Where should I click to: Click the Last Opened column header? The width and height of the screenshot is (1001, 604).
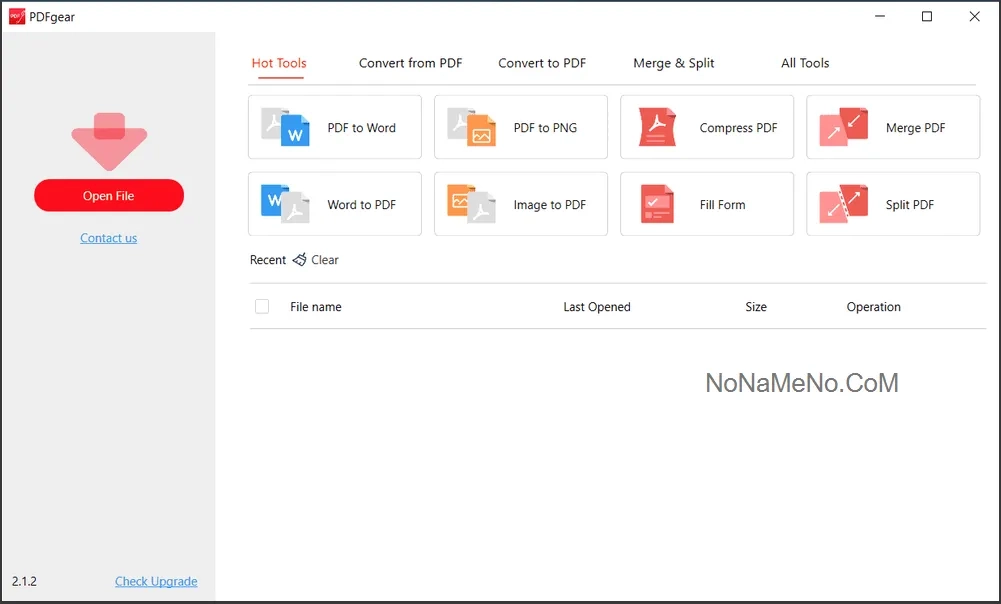(597, 307)
